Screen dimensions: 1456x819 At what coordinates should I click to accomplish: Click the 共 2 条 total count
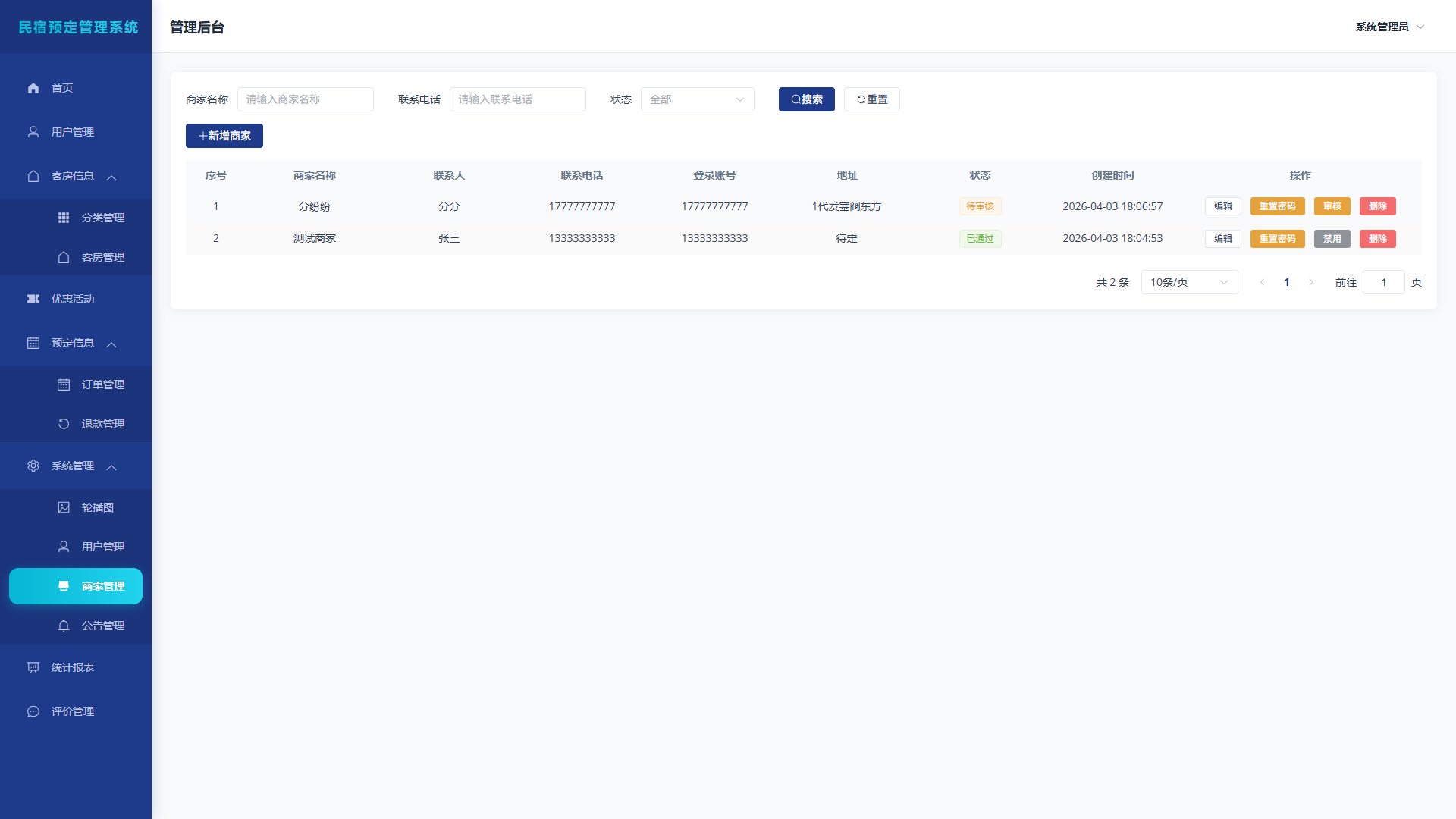click(1112, 282)
